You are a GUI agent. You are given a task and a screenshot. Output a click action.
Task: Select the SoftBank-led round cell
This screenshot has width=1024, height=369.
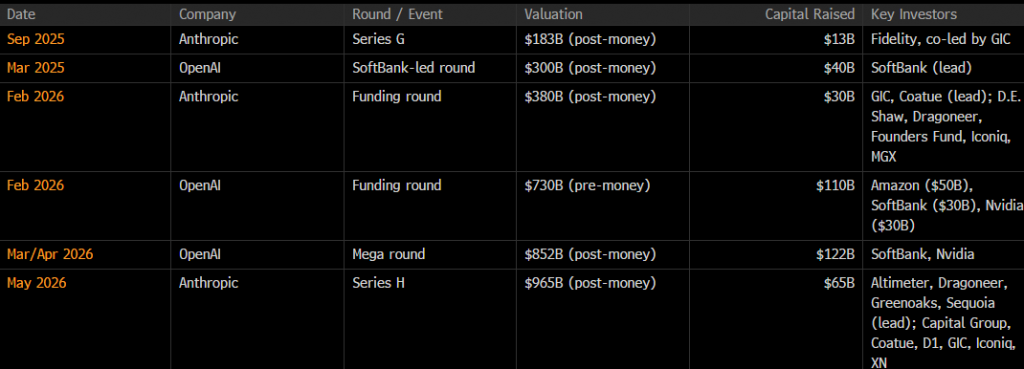point(413,68)
